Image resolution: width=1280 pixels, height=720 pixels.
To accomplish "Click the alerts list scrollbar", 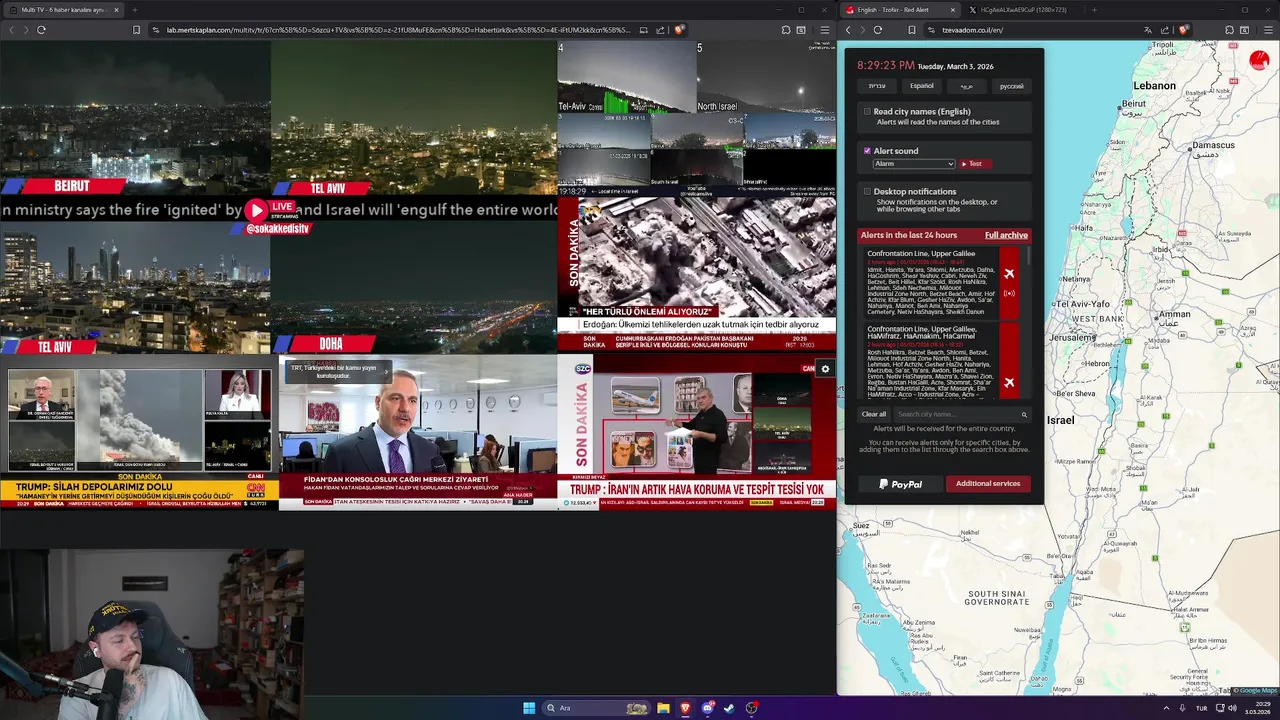I will pyautogui.click(x=1029, y=258).
